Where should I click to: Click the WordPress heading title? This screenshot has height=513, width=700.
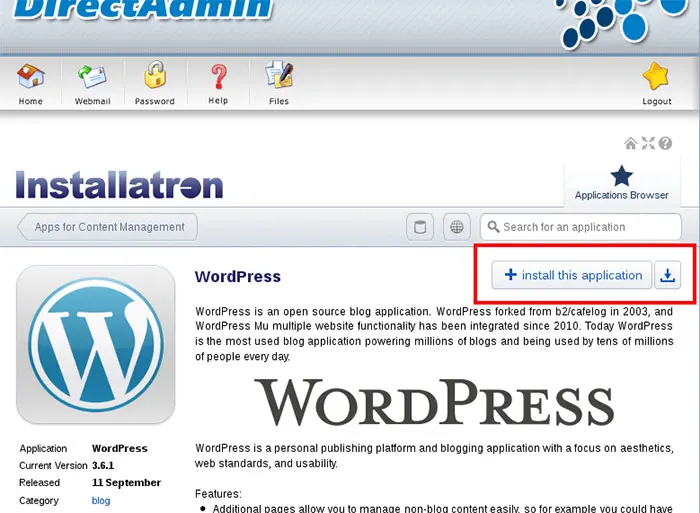(238, 276)
